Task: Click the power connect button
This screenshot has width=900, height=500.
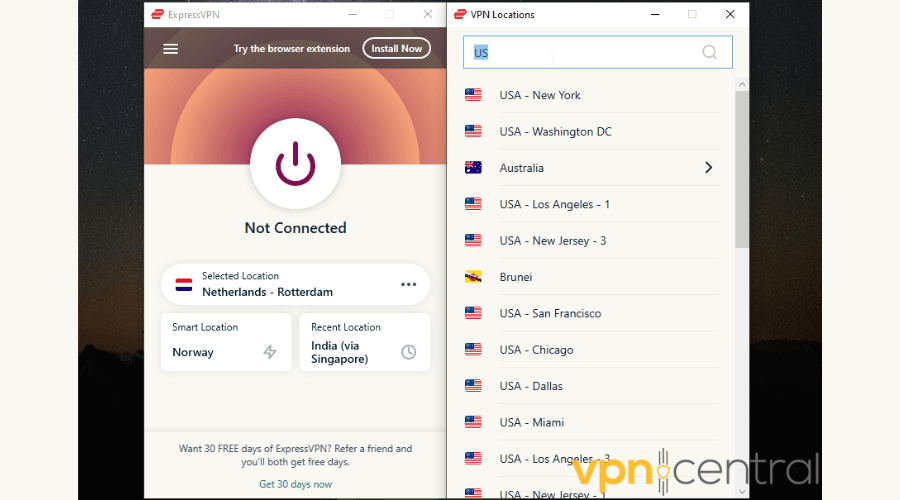Action: click(296, 164)
